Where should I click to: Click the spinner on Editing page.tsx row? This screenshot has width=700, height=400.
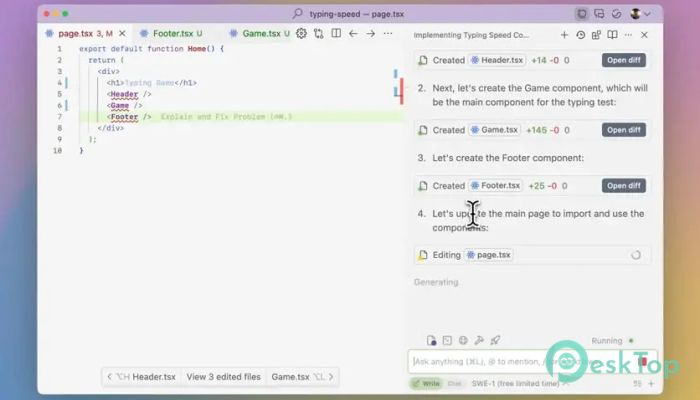[636, 255]
